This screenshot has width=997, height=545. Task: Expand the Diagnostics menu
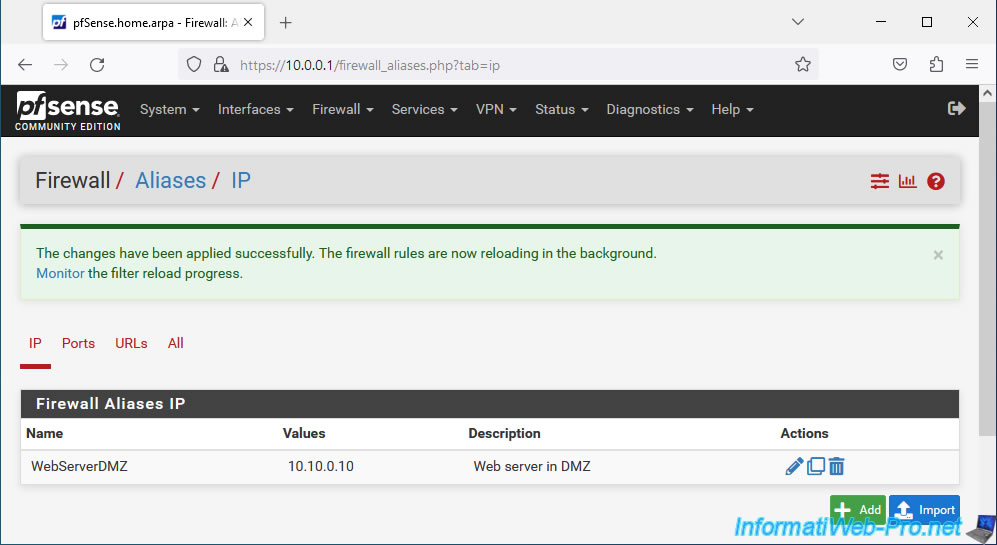click(x=649, y=109)
